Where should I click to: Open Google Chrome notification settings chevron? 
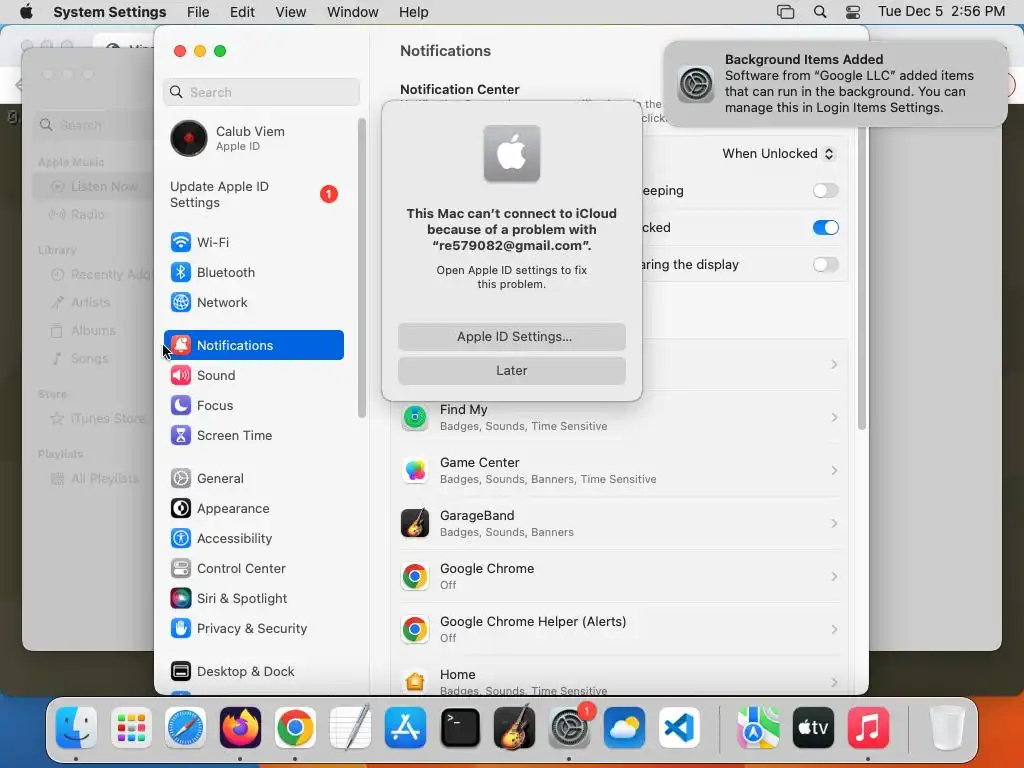pyautogui.click(x=834, y=576)
